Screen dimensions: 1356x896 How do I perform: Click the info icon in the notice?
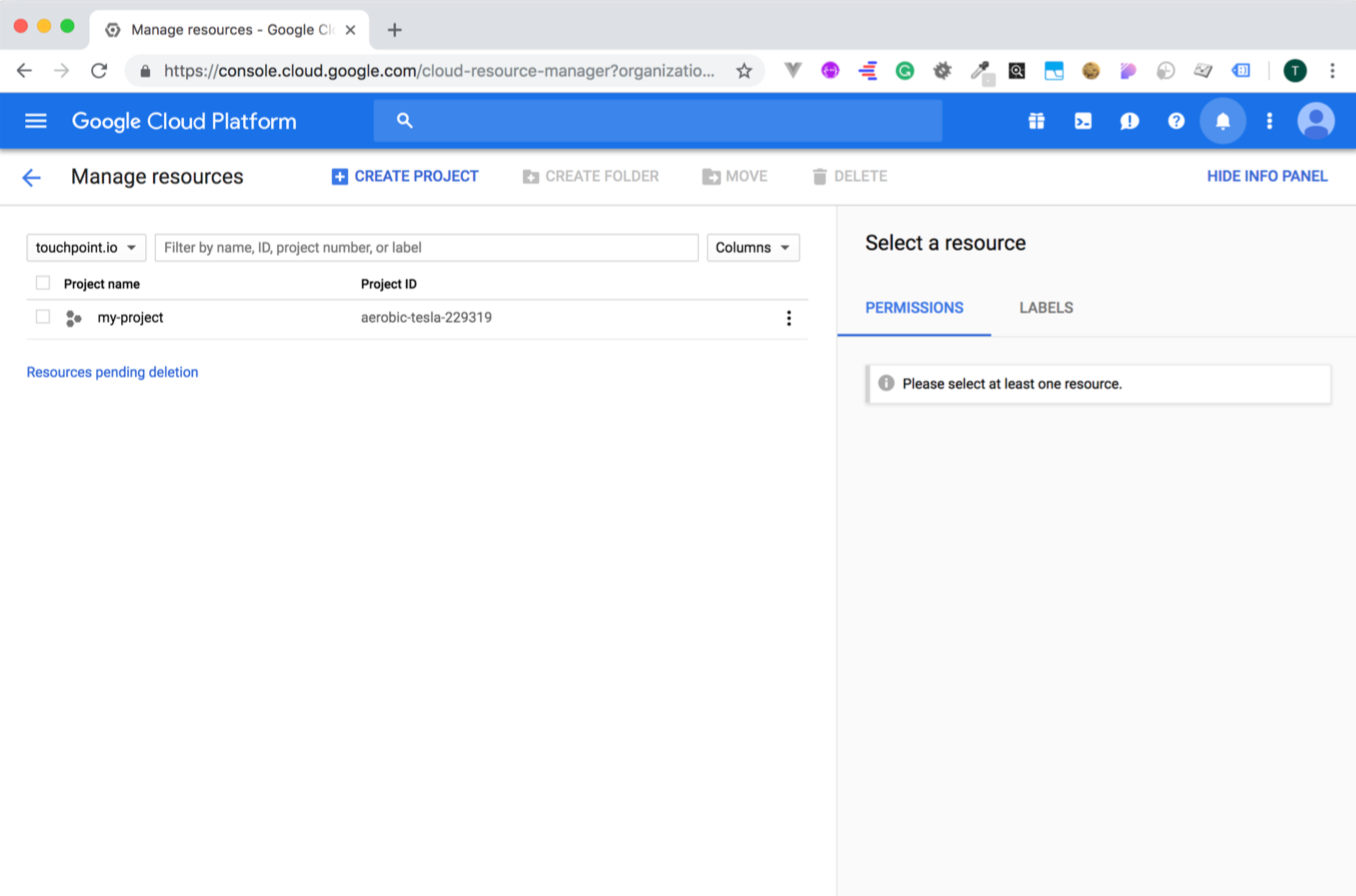click(886, 383)
